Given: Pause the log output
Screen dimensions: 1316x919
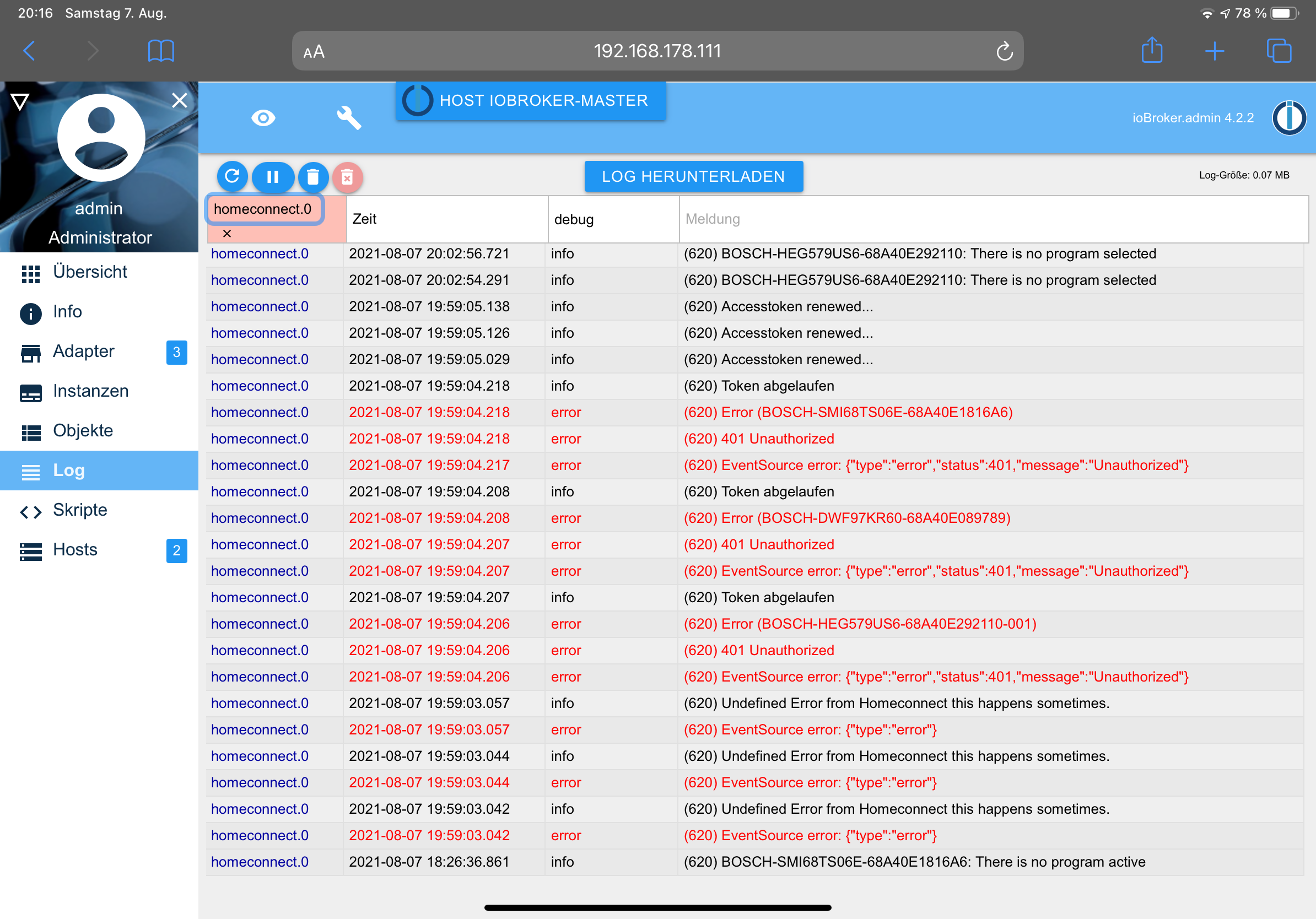Looking at the screenshot, I should pos(273,176).
